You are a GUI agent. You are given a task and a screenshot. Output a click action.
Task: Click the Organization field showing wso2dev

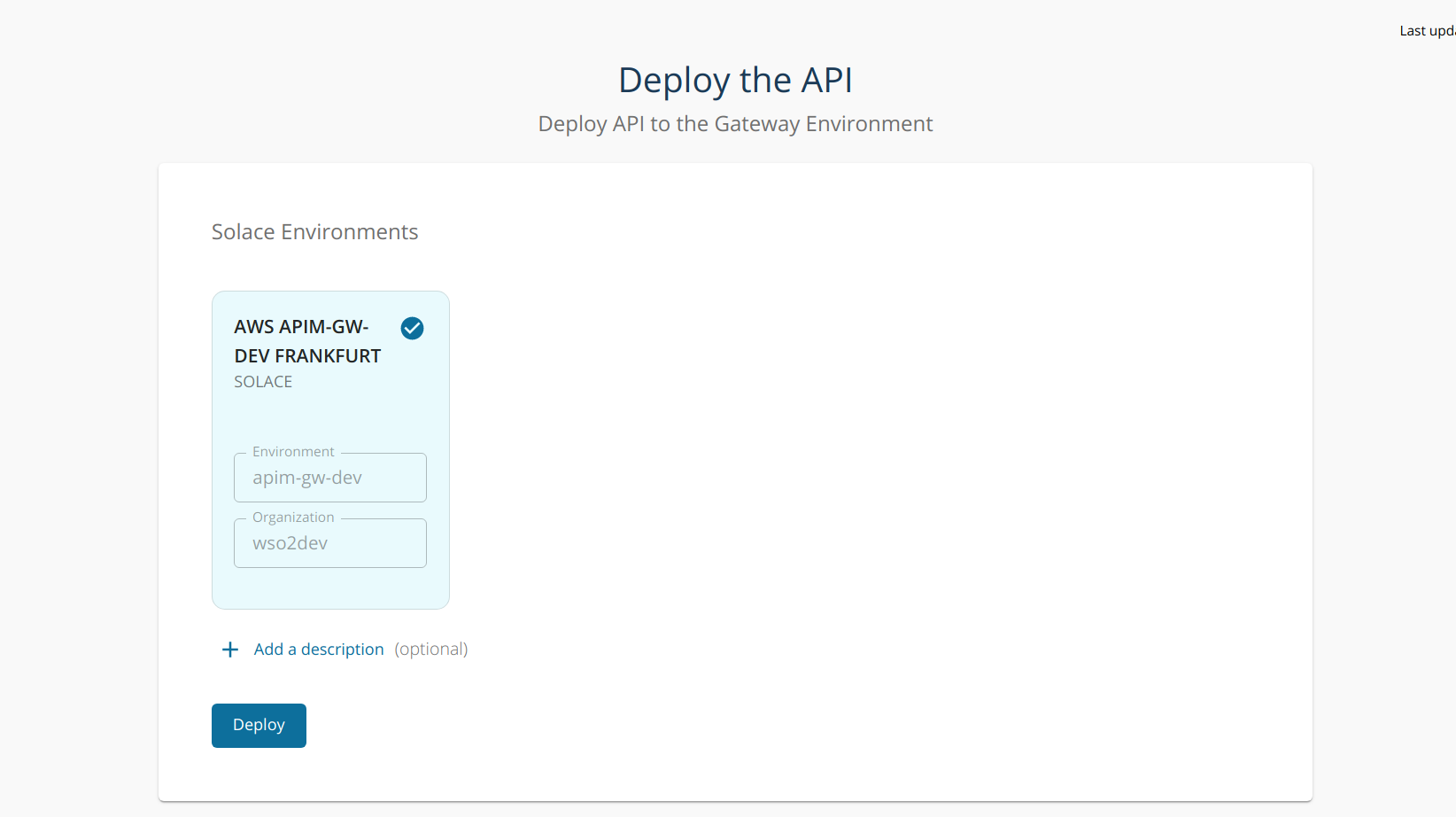329,542
